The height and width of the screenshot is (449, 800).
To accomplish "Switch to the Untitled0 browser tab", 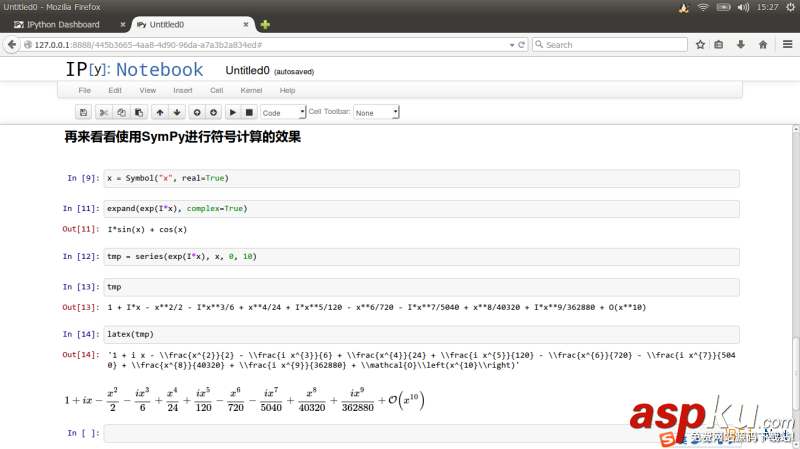I will (x=192, y=24).
